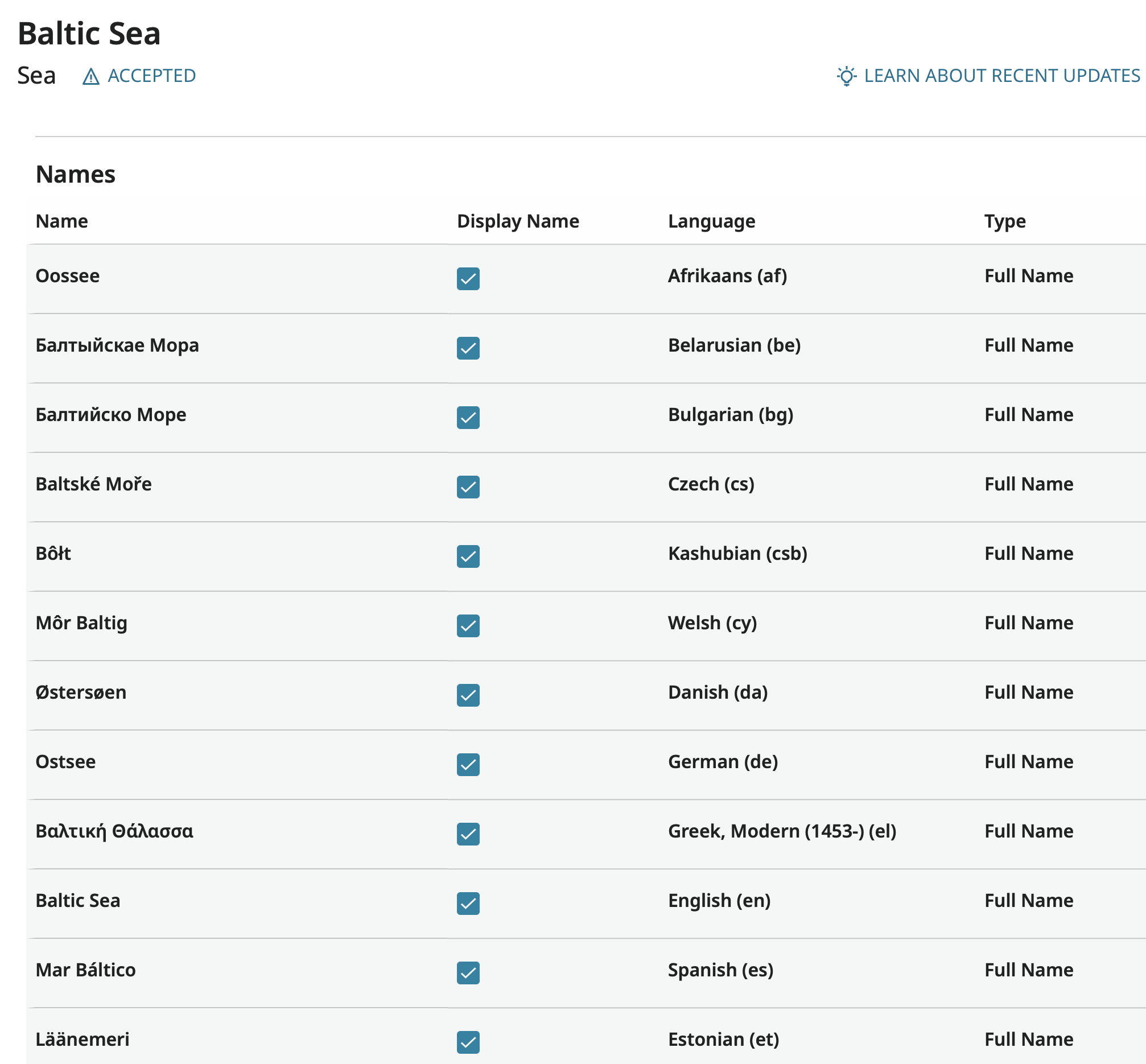This screenshot has width=1146, height=1064.
Task: Click the Greek, Modern (1453-) (el) cell
Action: point(782,831)
